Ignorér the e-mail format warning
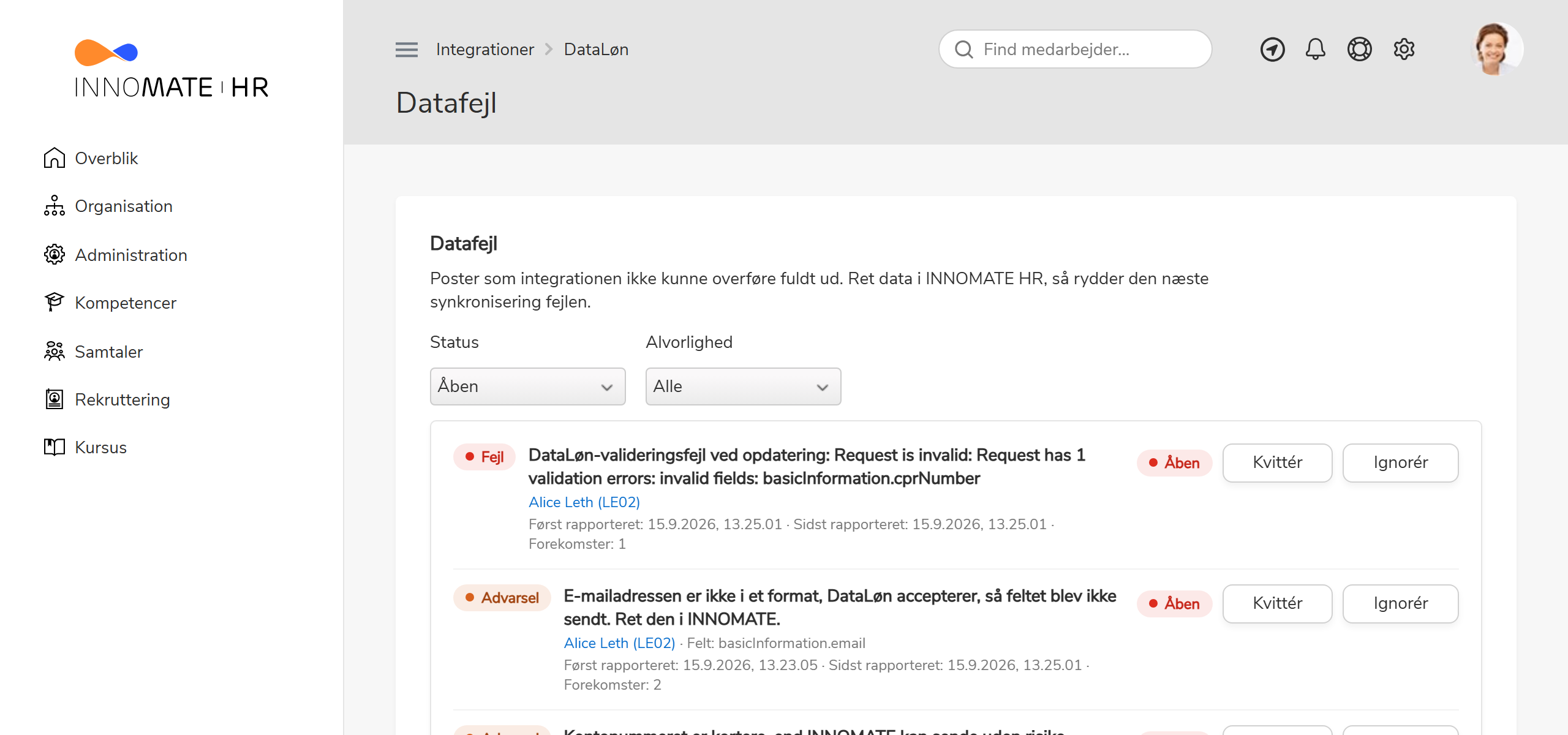This screenshot has height=735, width=1568. tap(1400, 603)
